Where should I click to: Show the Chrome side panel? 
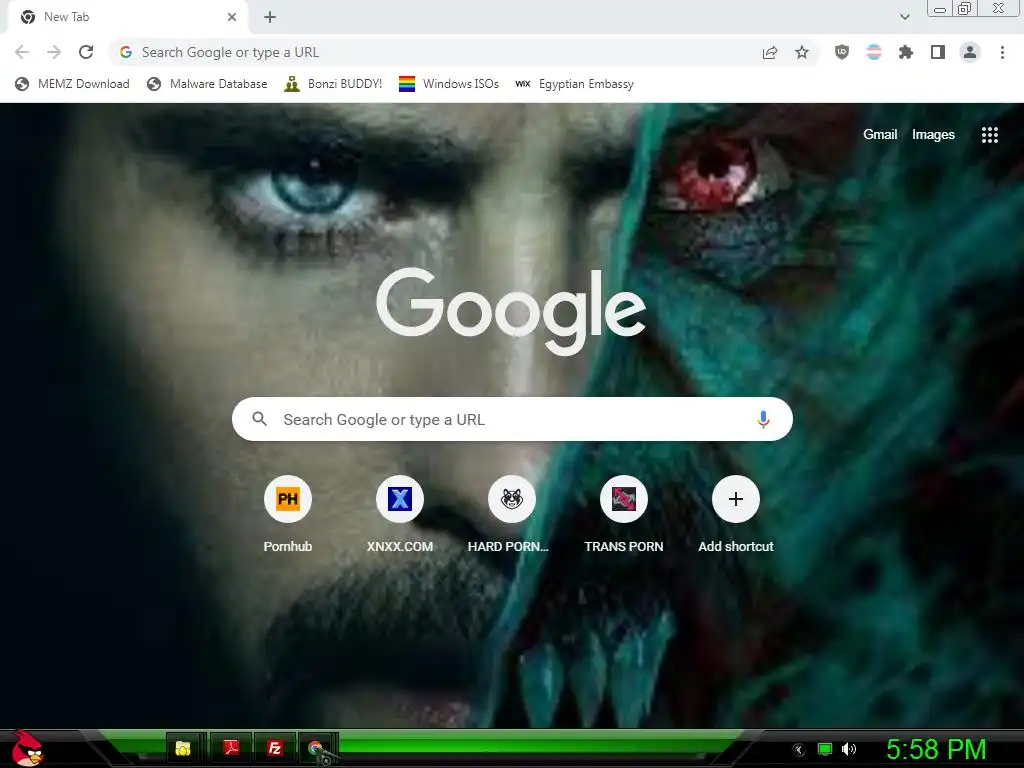click(938, 52)
